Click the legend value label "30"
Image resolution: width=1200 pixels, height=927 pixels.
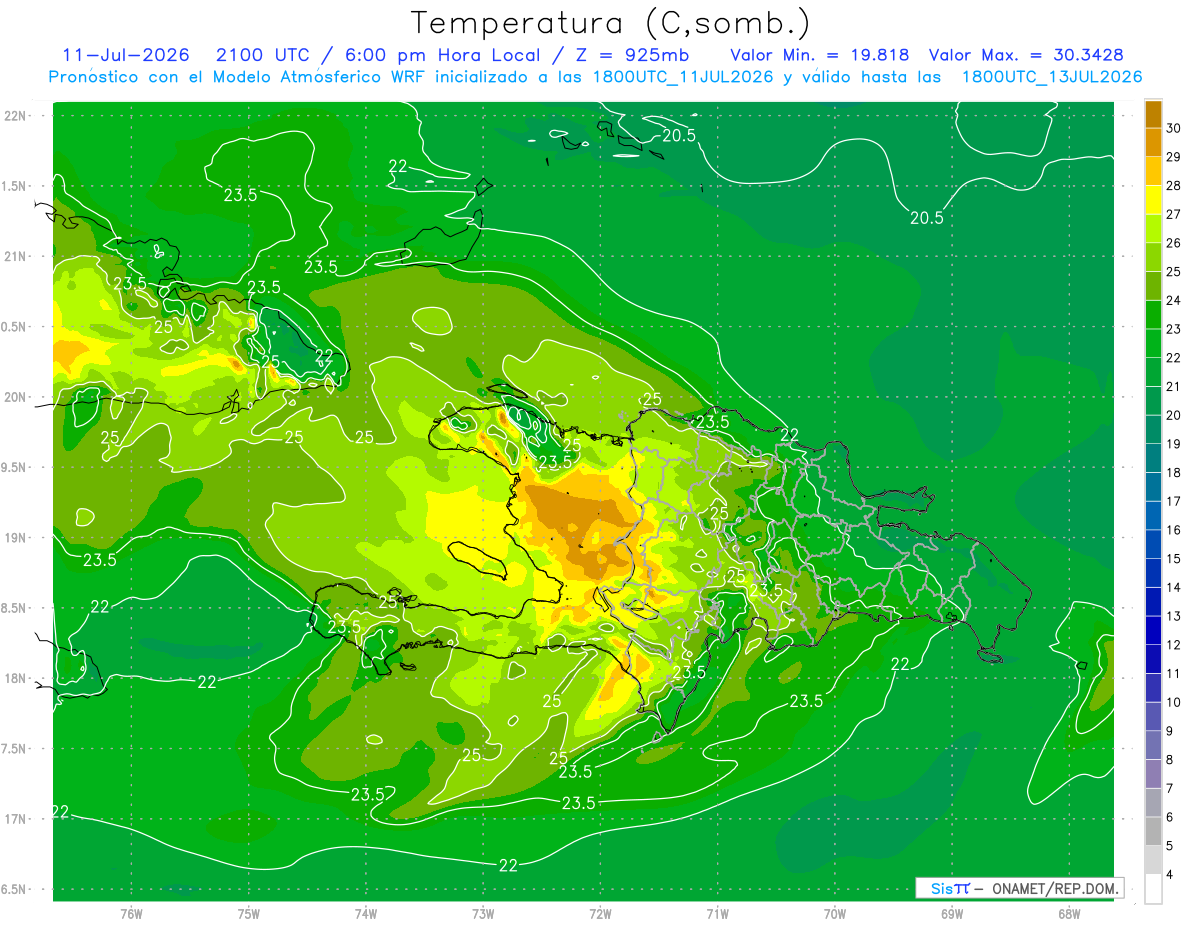[x=1175, y=128]
